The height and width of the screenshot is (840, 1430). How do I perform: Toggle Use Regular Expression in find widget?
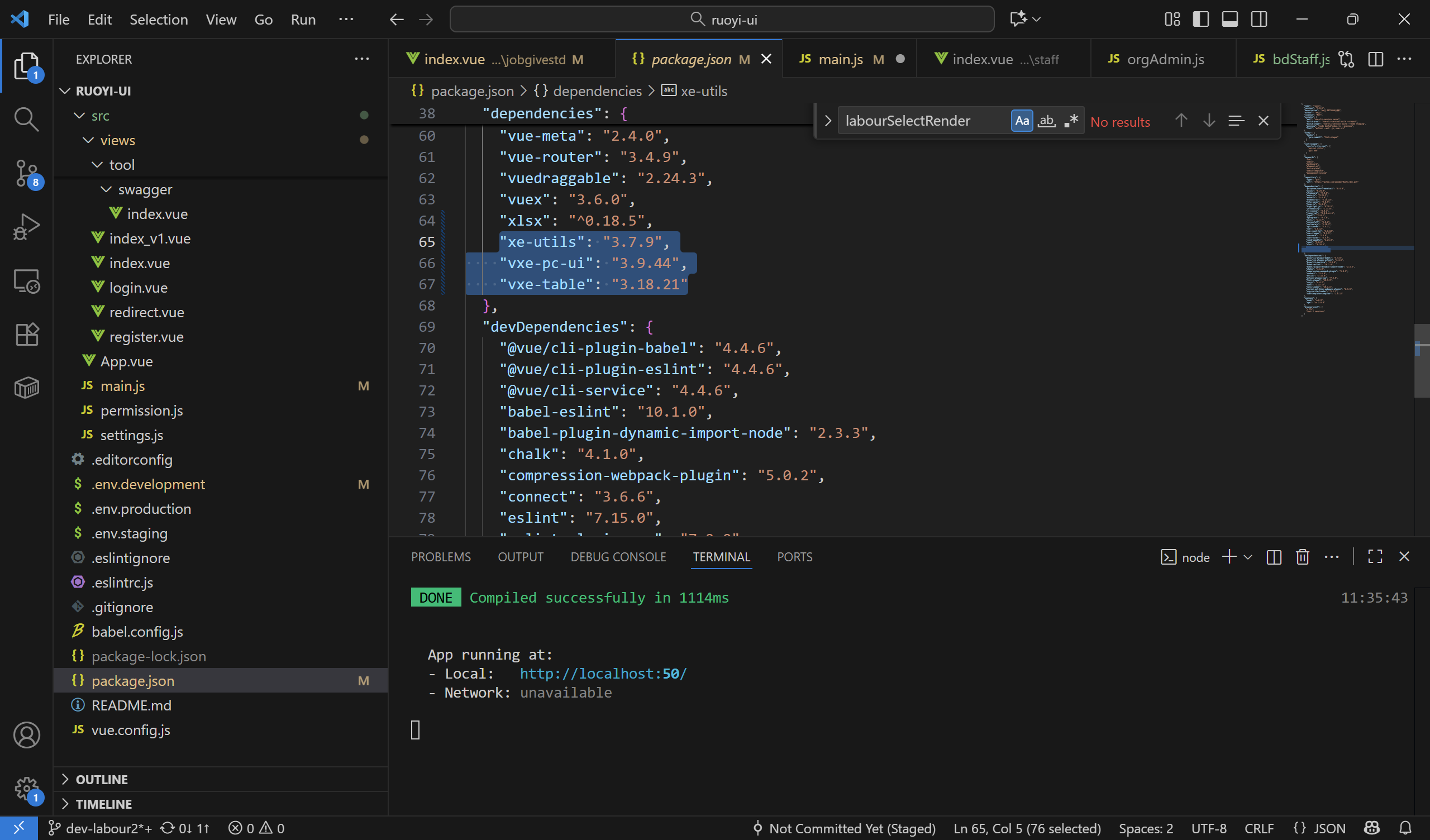[x=1071, y=121]
